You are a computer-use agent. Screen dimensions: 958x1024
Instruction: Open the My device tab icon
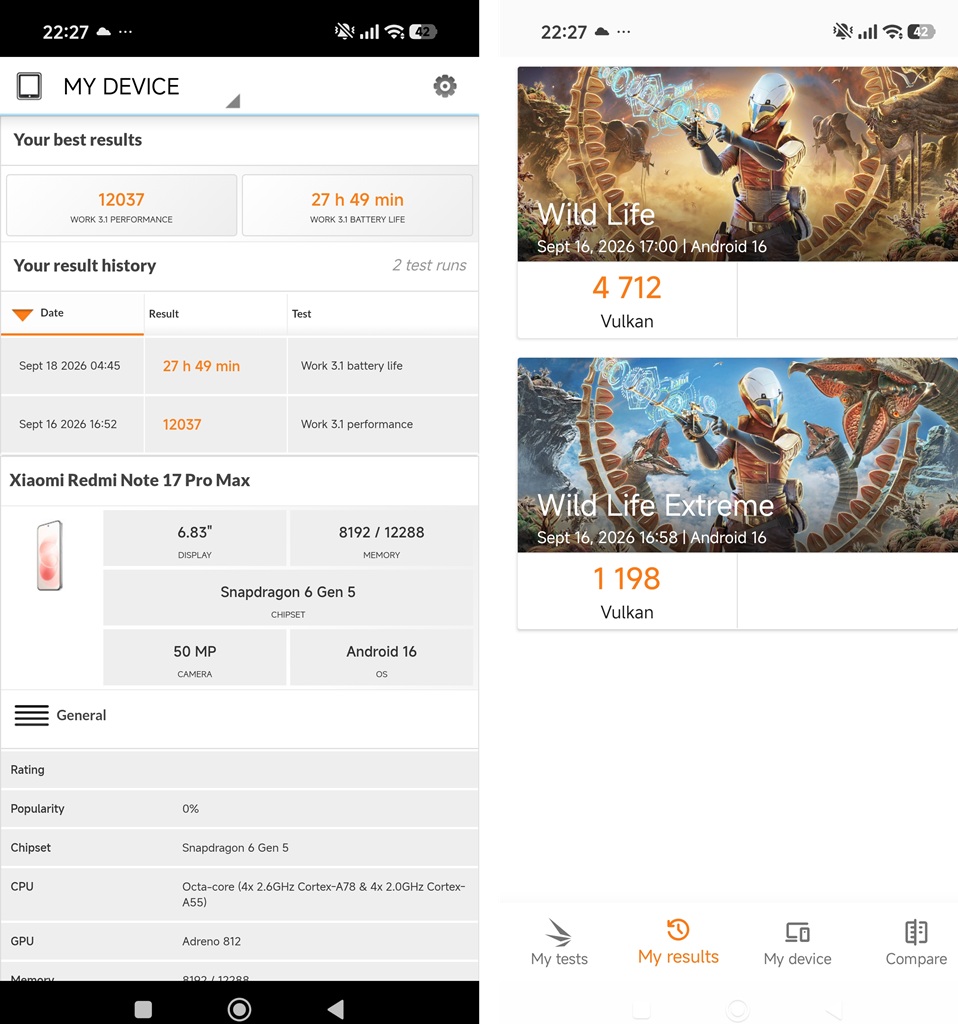pyautogui.click(x=797, y=932)
